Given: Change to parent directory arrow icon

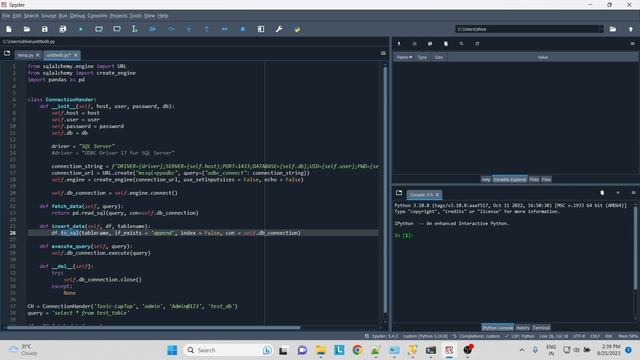Looking at the screenshot, I should (631, 29).
